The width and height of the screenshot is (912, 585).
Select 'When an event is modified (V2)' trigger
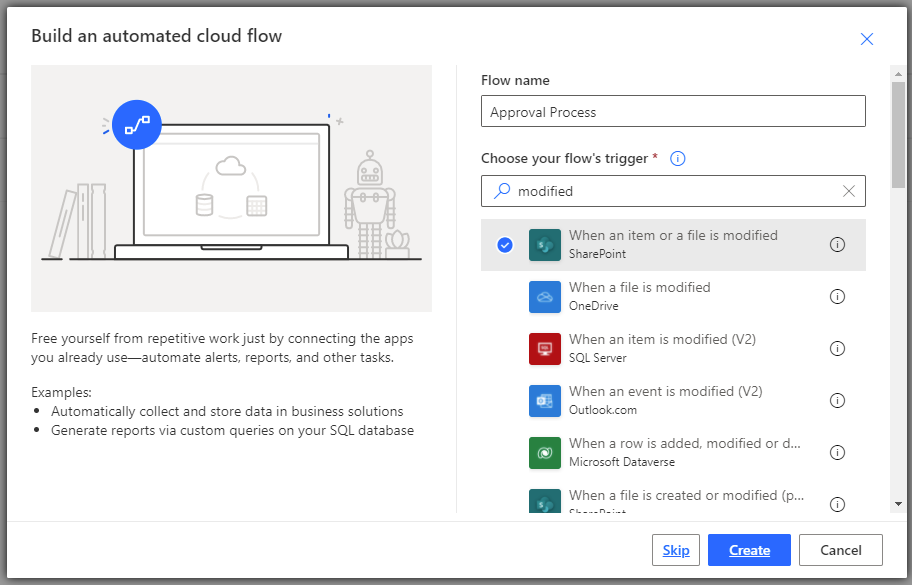point(673,401)
